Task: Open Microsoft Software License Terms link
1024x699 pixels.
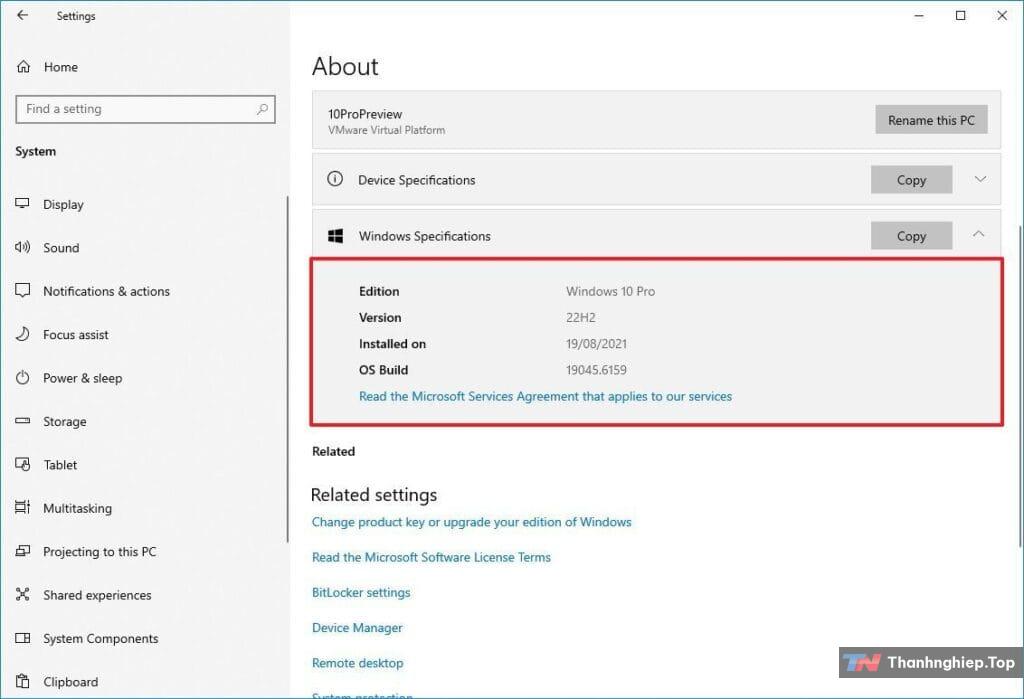Action: click(x=431, y=557)
